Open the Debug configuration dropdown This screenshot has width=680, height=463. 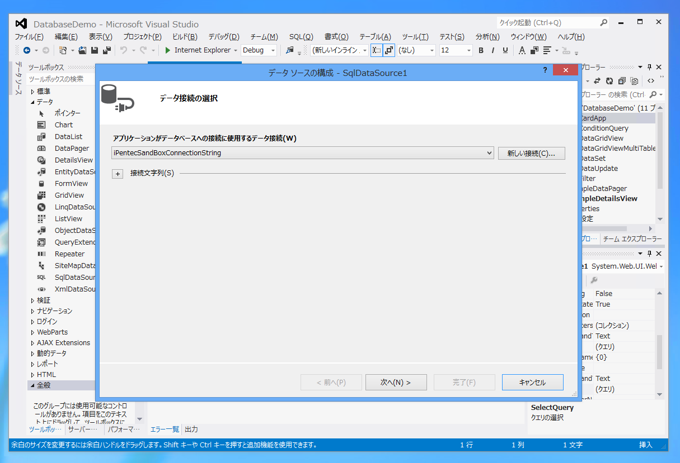pos(273,51)
